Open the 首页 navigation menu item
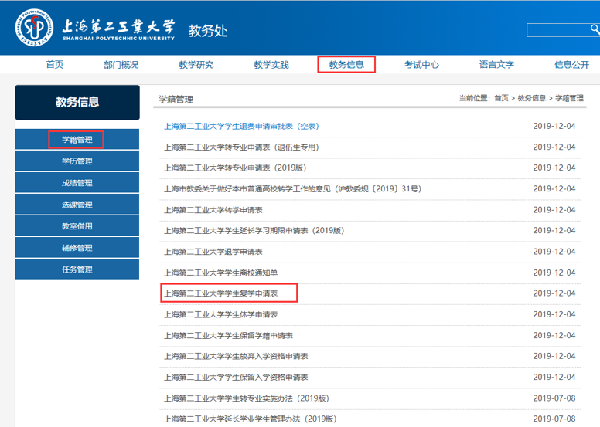Screen dimensions: 600x427 55,65
